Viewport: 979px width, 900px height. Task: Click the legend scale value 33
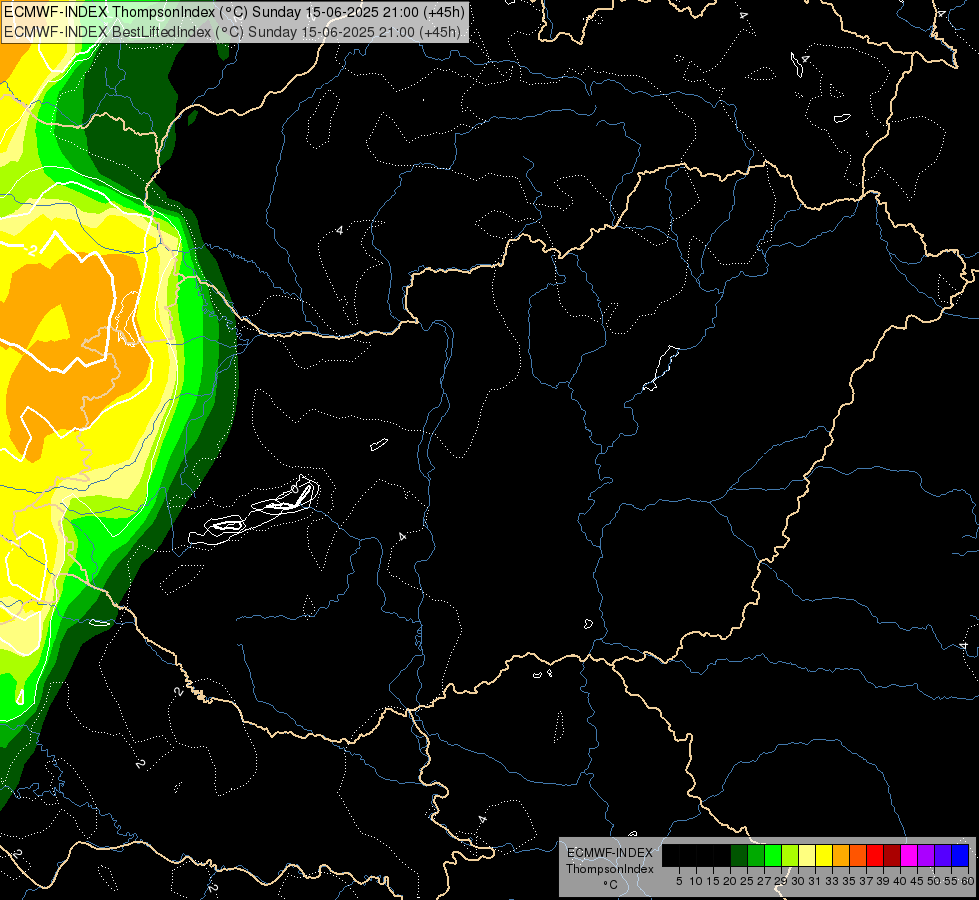[832, 881]
